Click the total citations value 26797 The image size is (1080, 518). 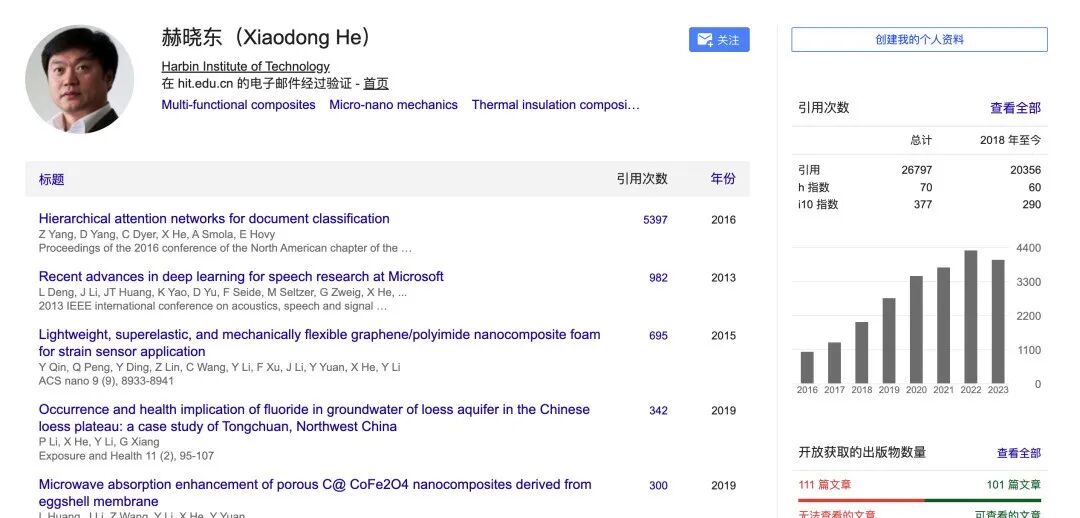(917, 170)
